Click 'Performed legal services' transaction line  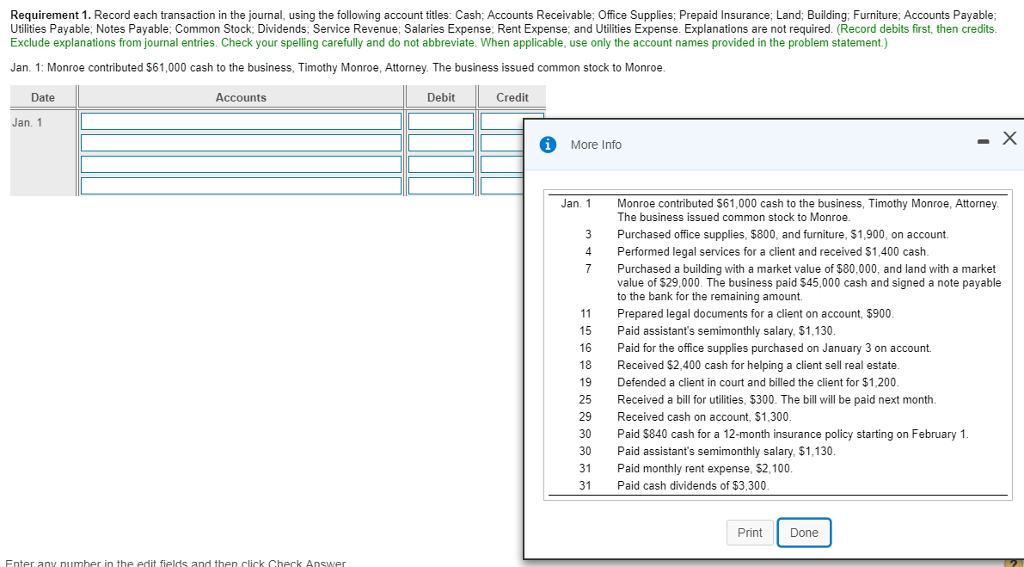point(773,251)
